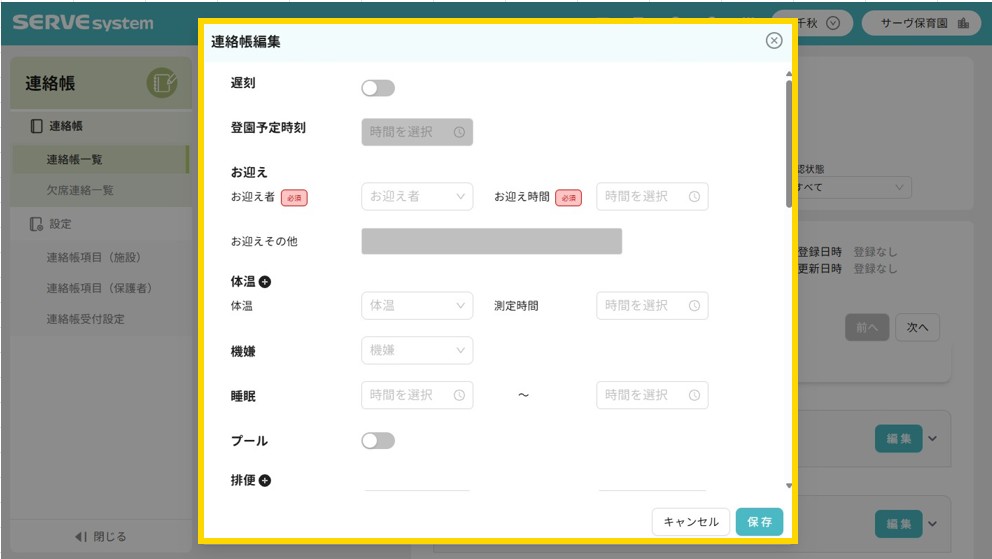Viewport: 992px width, 559px height.
Task: Open 連絡帳受付設定 in the sidebar
Action: [86, 320]
